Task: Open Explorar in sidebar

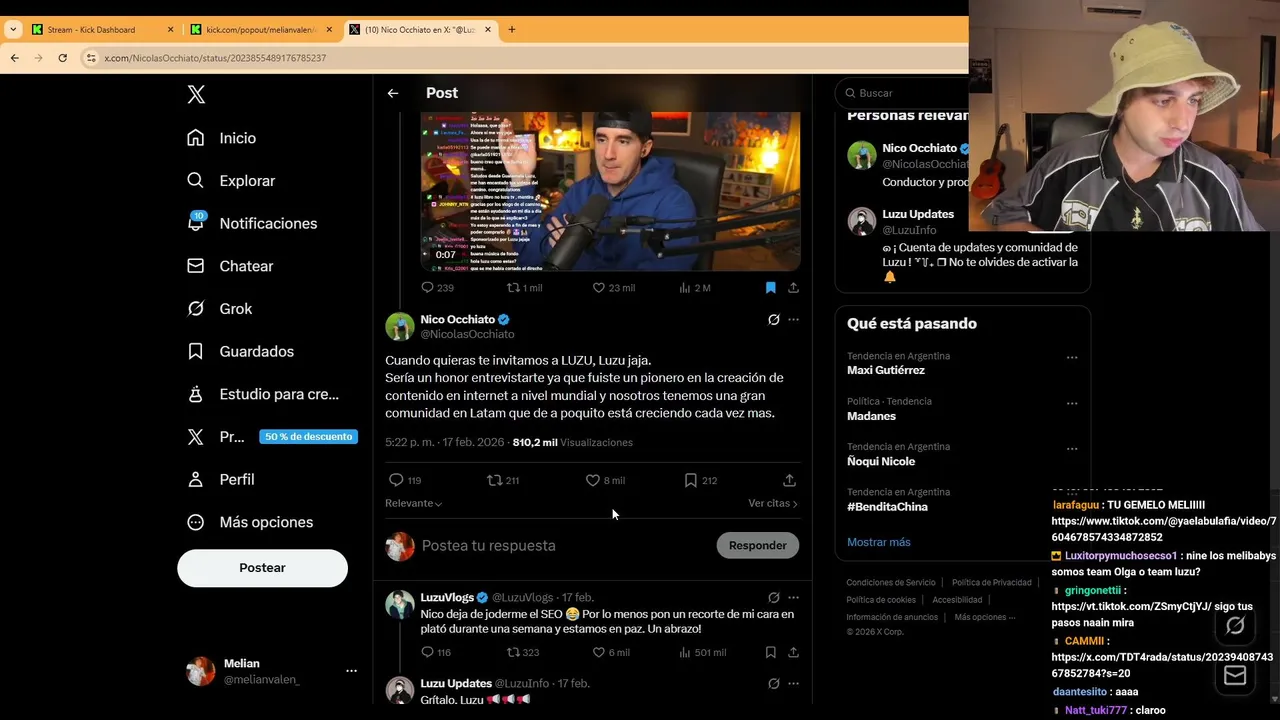Action: (x=231, y=181)
